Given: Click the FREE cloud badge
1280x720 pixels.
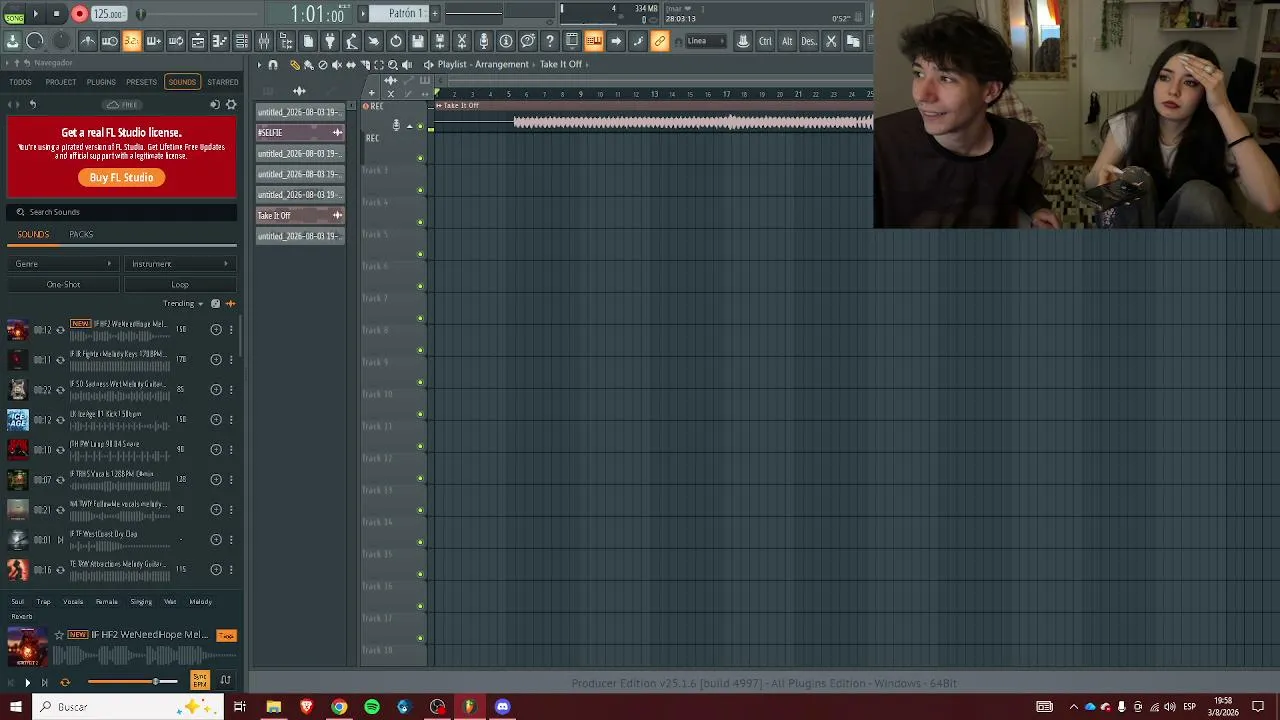Looking at the screenshot, I should (x=123, y=105).
